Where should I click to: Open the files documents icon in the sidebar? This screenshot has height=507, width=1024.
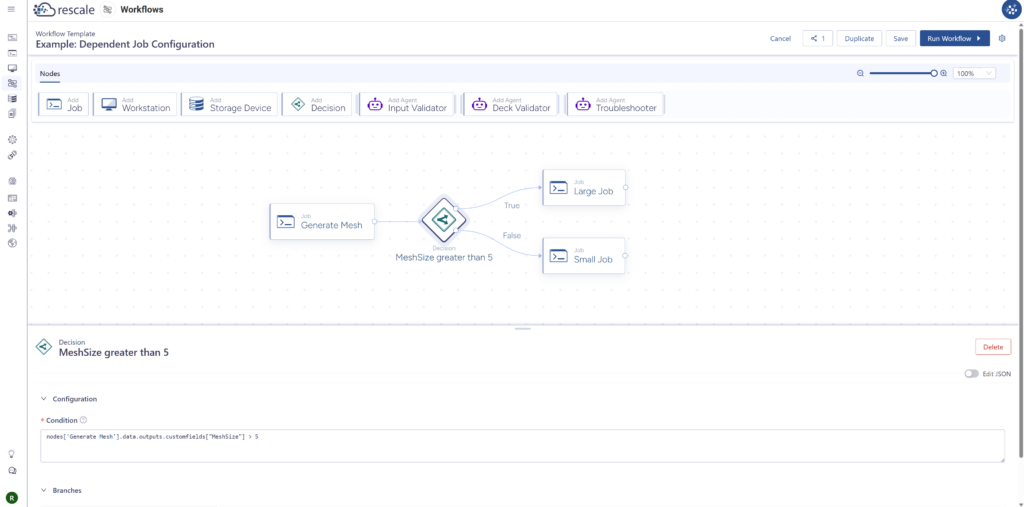click(x=12, y=114)
